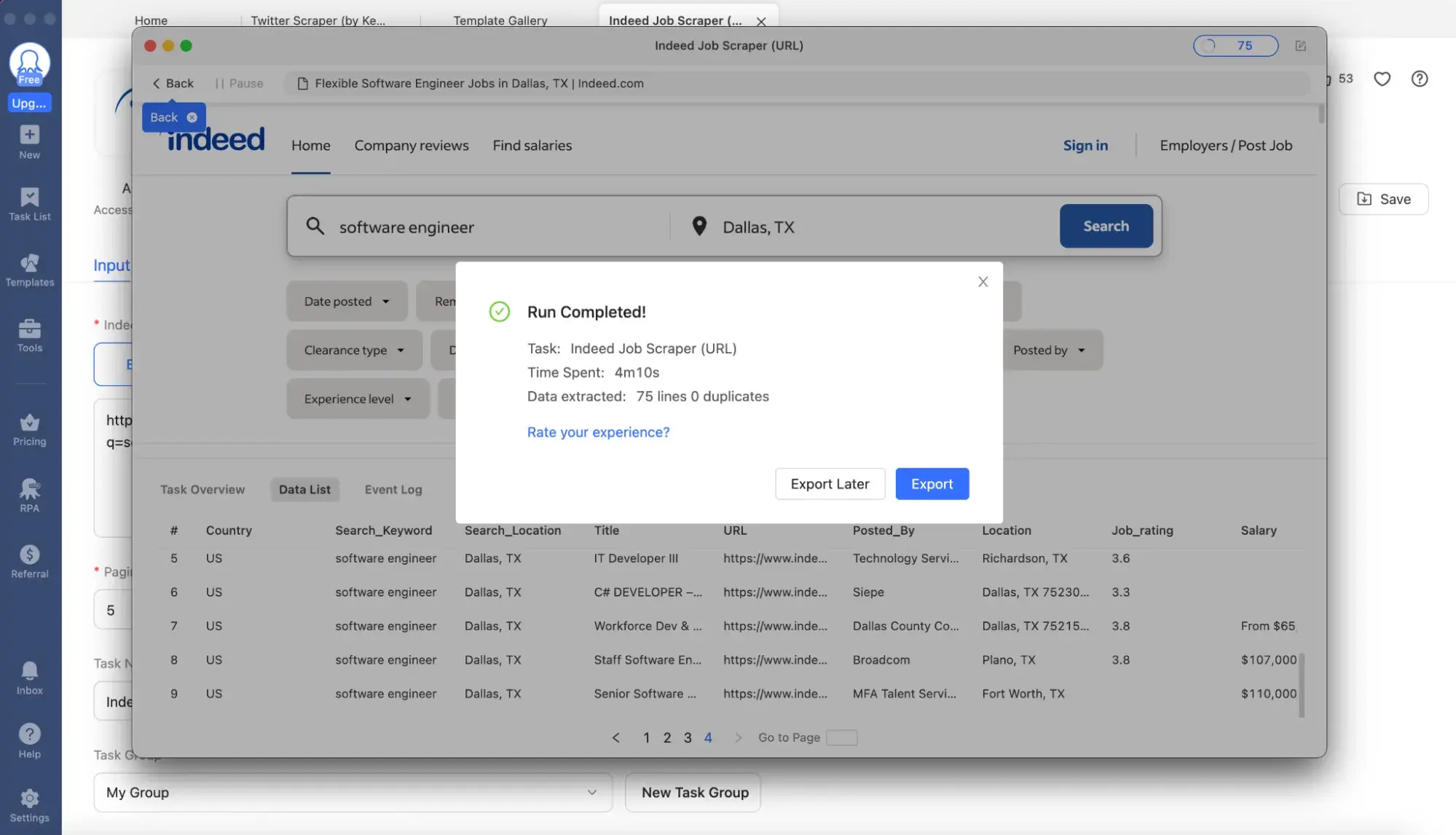
Task: Open Settings gear in sidebar
Action: tap(29, 806)
